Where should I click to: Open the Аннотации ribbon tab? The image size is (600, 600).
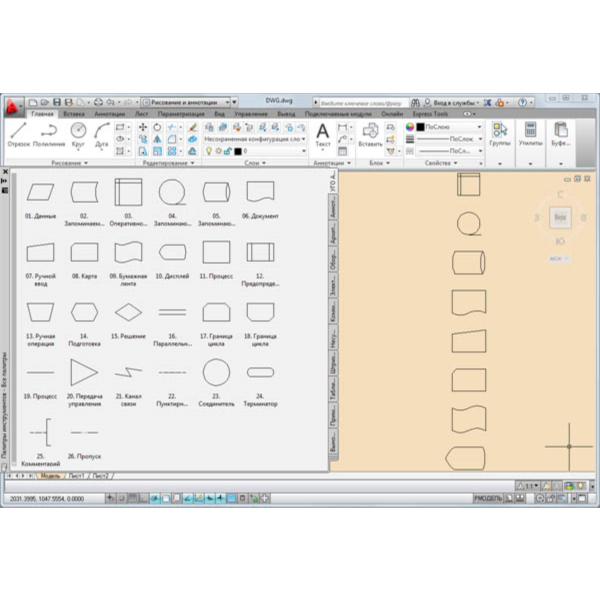109,114
